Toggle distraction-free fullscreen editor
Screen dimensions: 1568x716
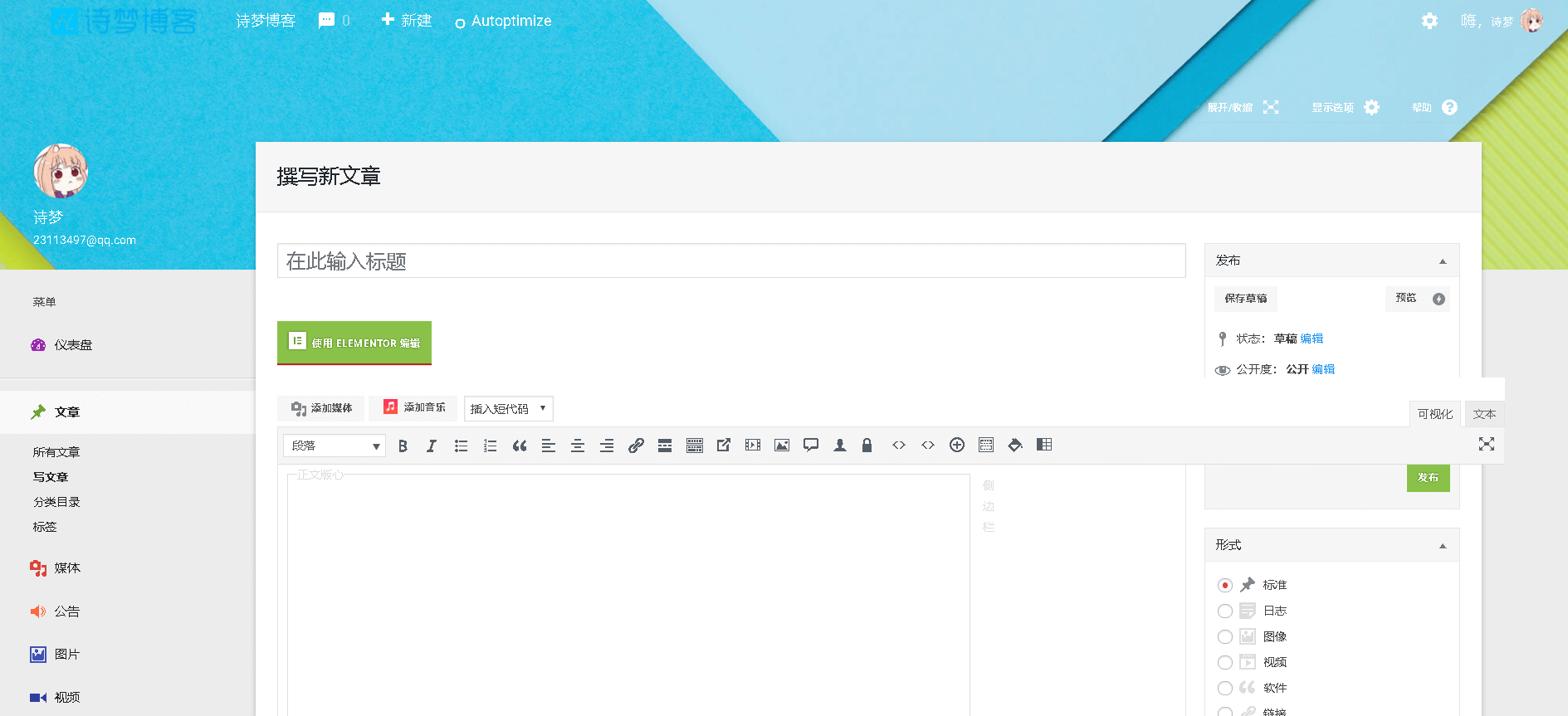coord(1487,444)
